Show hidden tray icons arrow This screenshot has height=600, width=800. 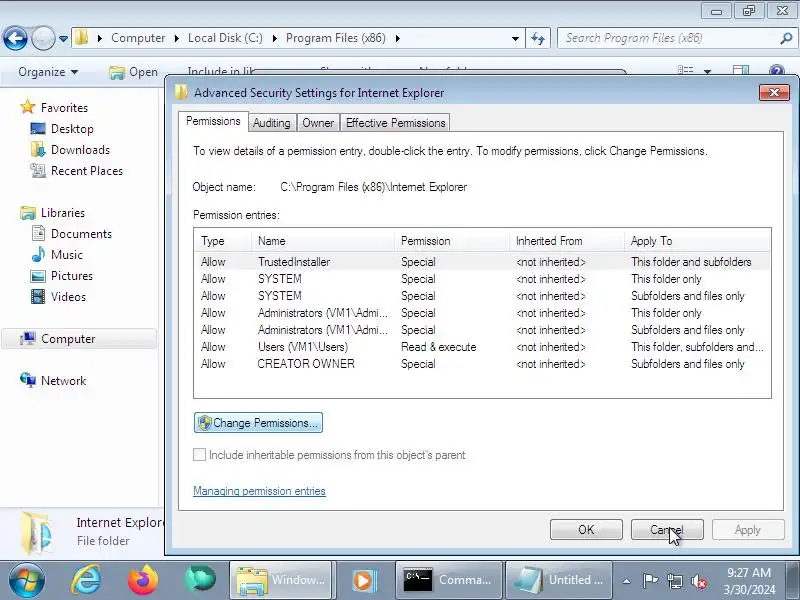pyautogui.click(x=627, y=581)
